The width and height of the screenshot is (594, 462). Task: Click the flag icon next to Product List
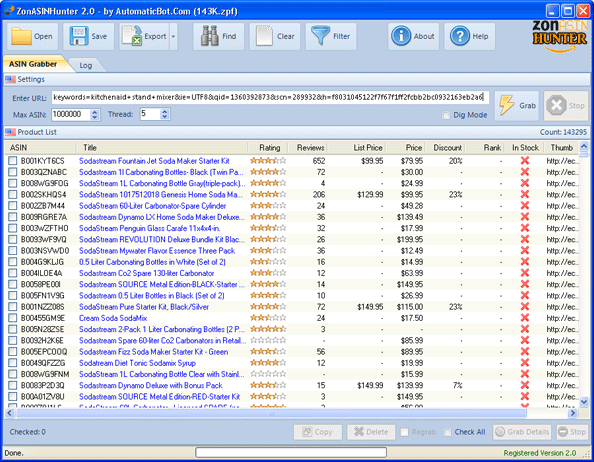[10, 132]
